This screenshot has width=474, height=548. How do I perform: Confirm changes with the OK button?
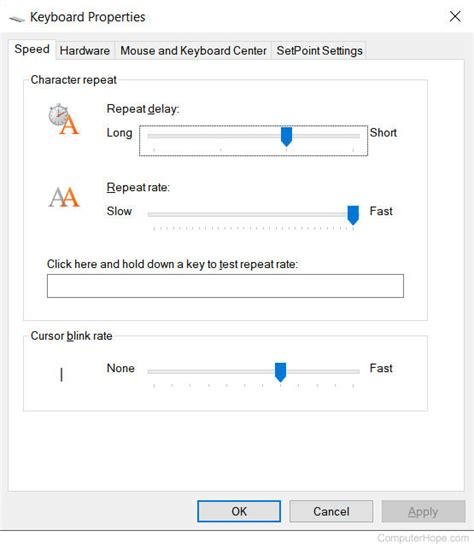point(239,511)
